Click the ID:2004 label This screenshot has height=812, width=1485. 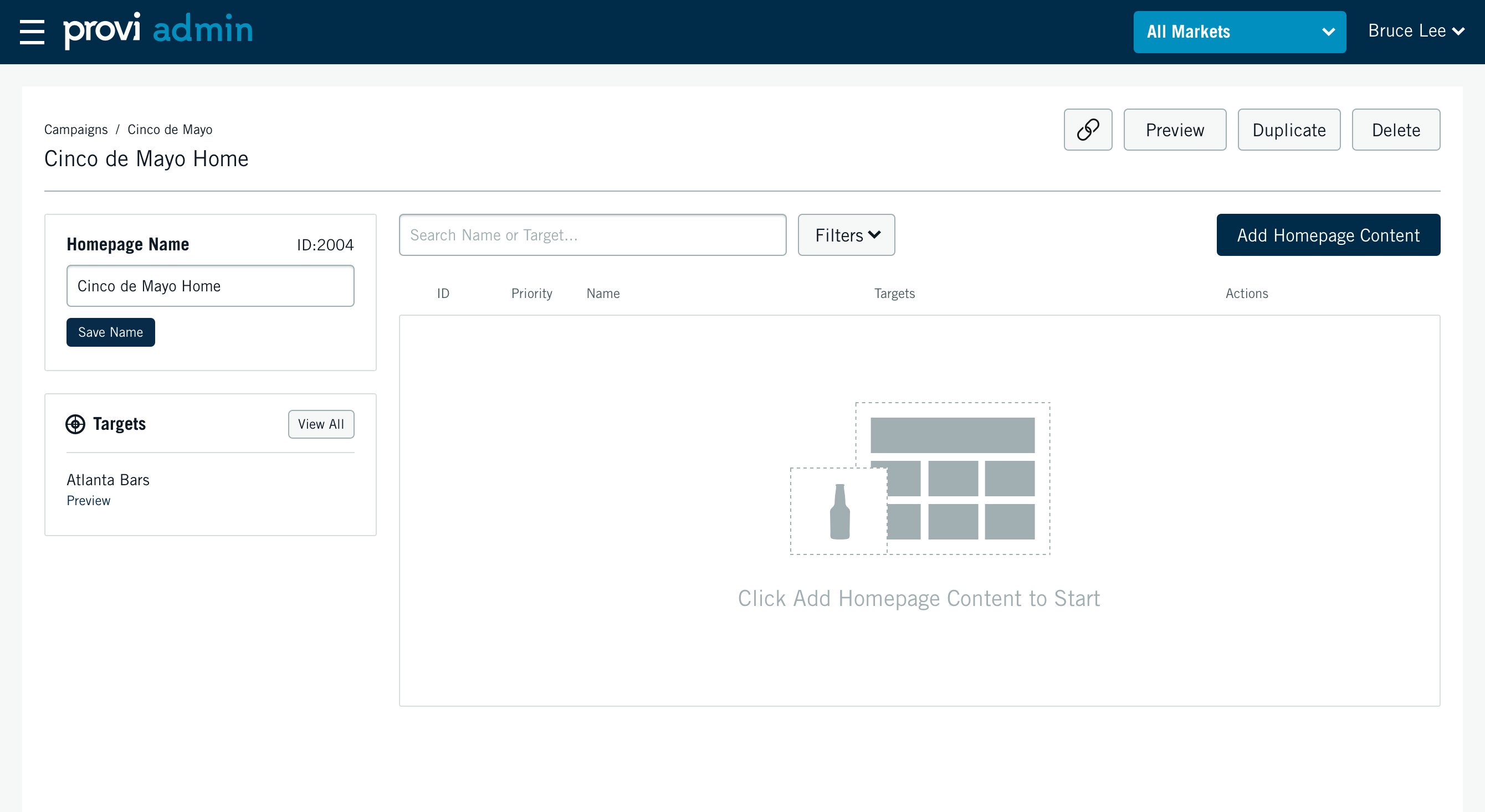pos(325,245)
